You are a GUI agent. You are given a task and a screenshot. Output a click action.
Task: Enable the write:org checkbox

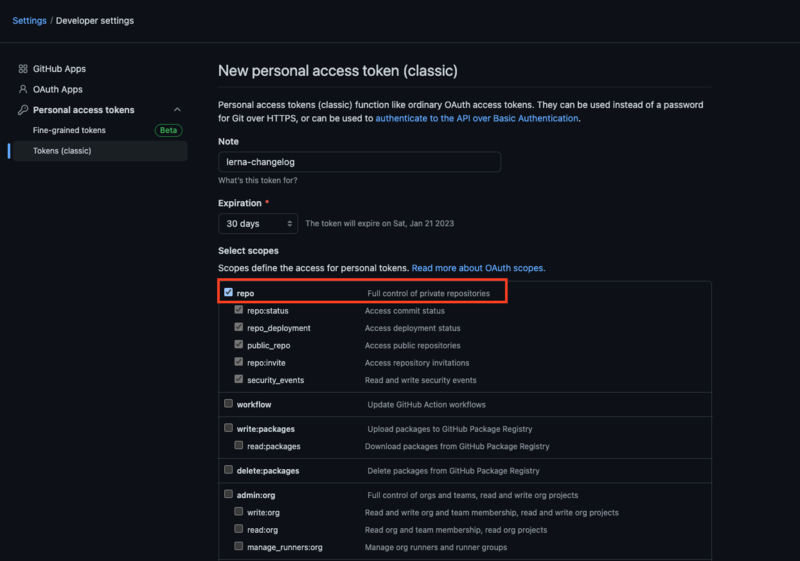(238, 512)
